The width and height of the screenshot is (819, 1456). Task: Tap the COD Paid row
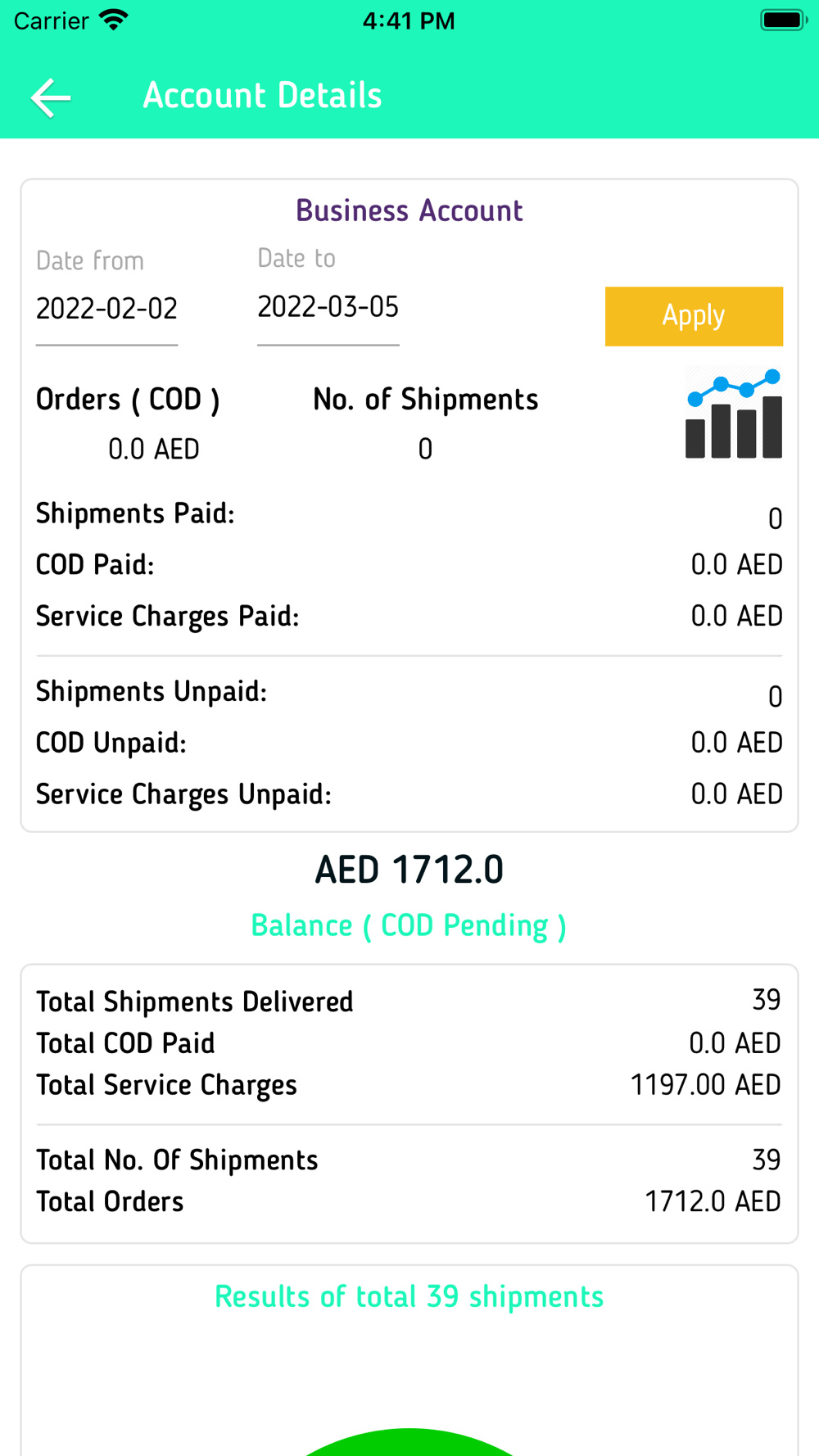click(409, 564)
